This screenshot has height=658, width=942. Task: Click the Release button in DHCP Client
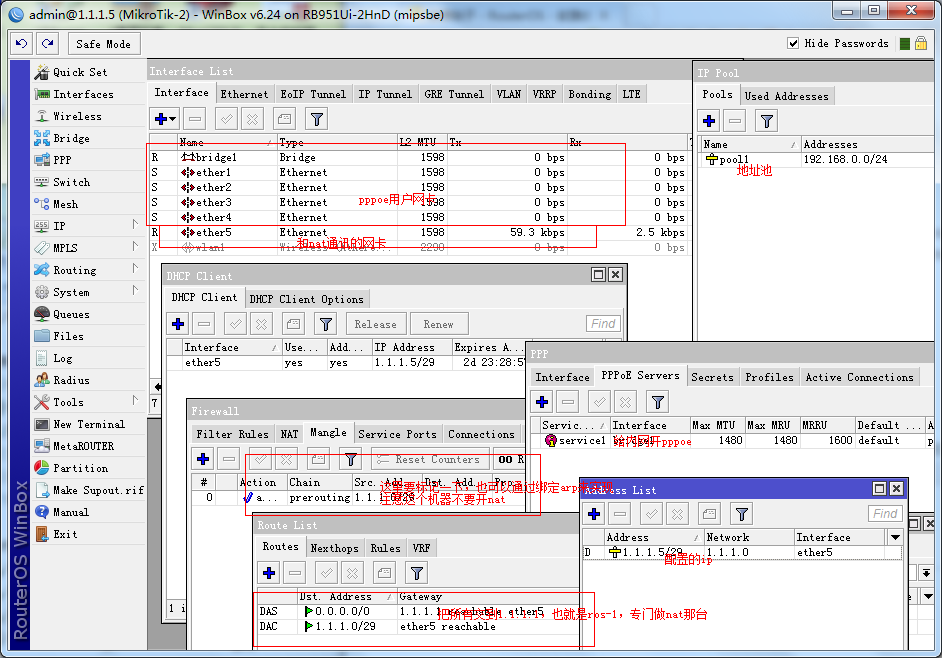coord(375,324)
